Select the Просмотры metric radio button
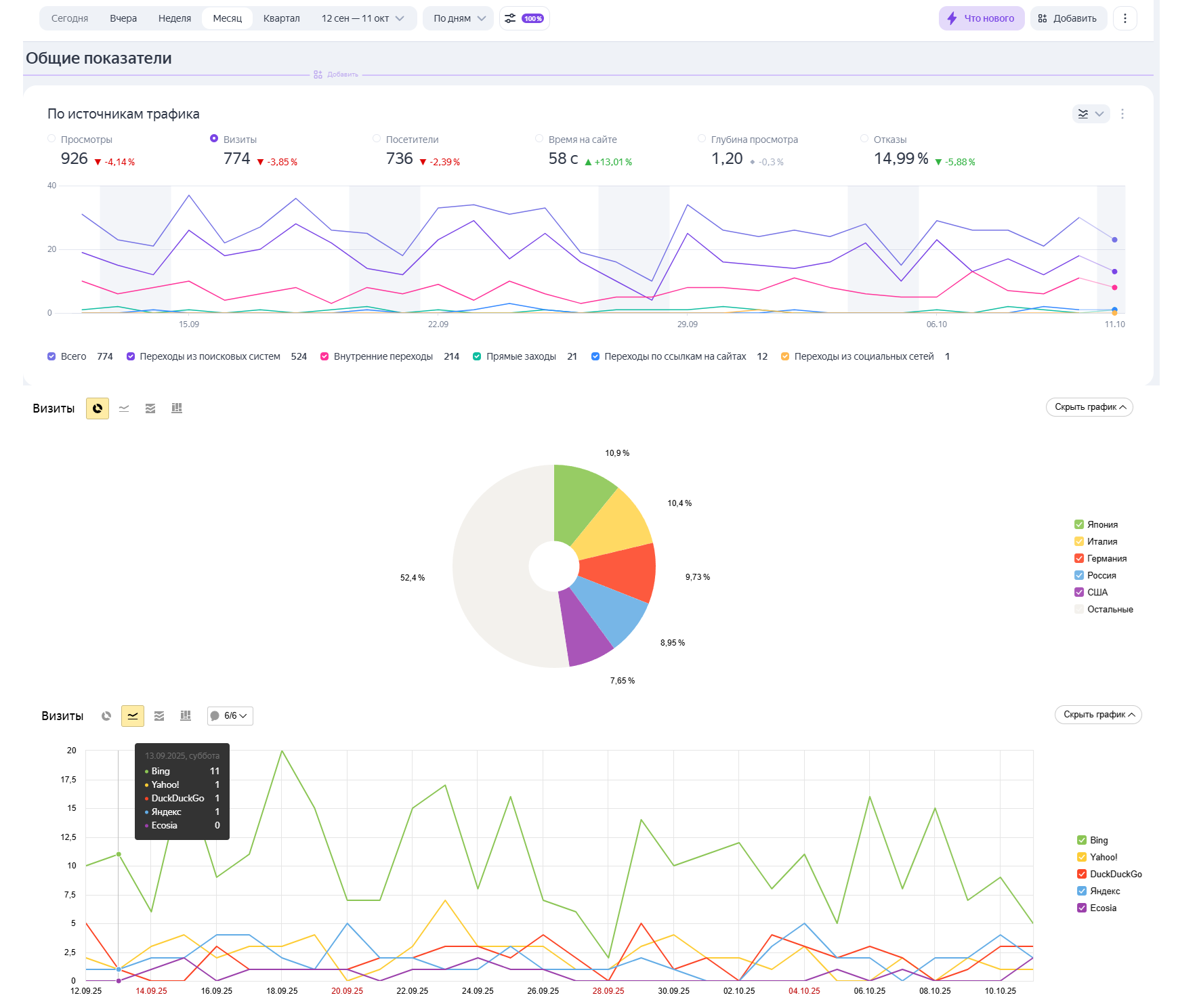The height and width of the screenshot is (1008, 1178). (x=51, y=139)
